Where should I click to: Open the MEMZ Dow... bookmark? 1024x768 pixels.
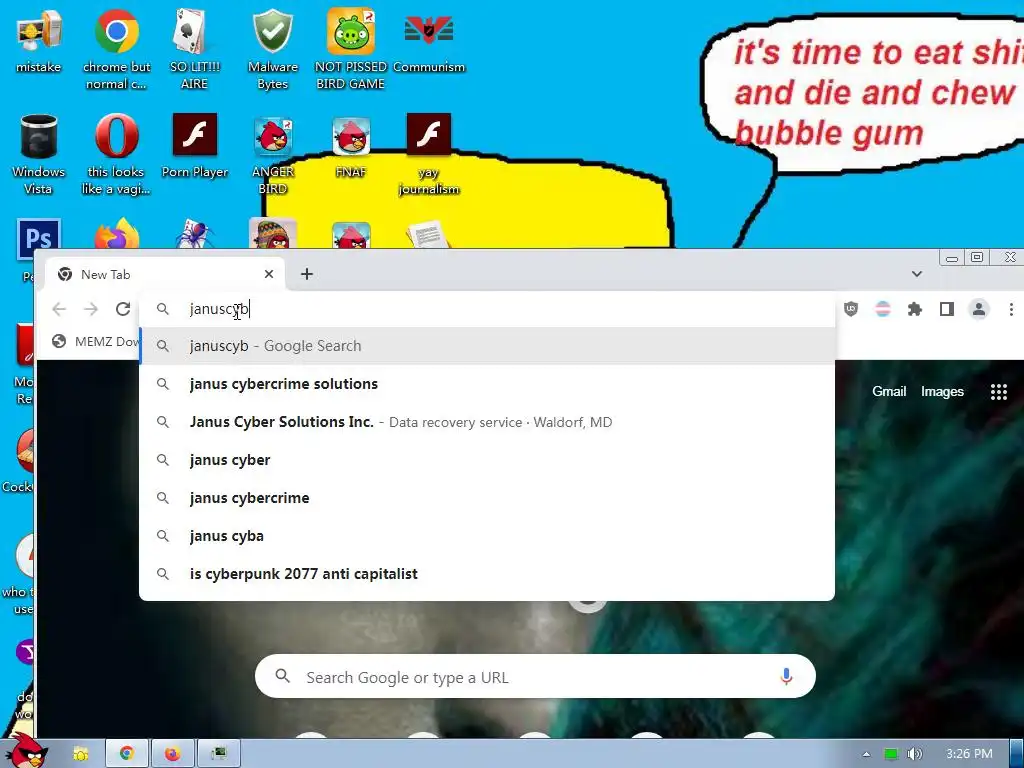(95, 342)
